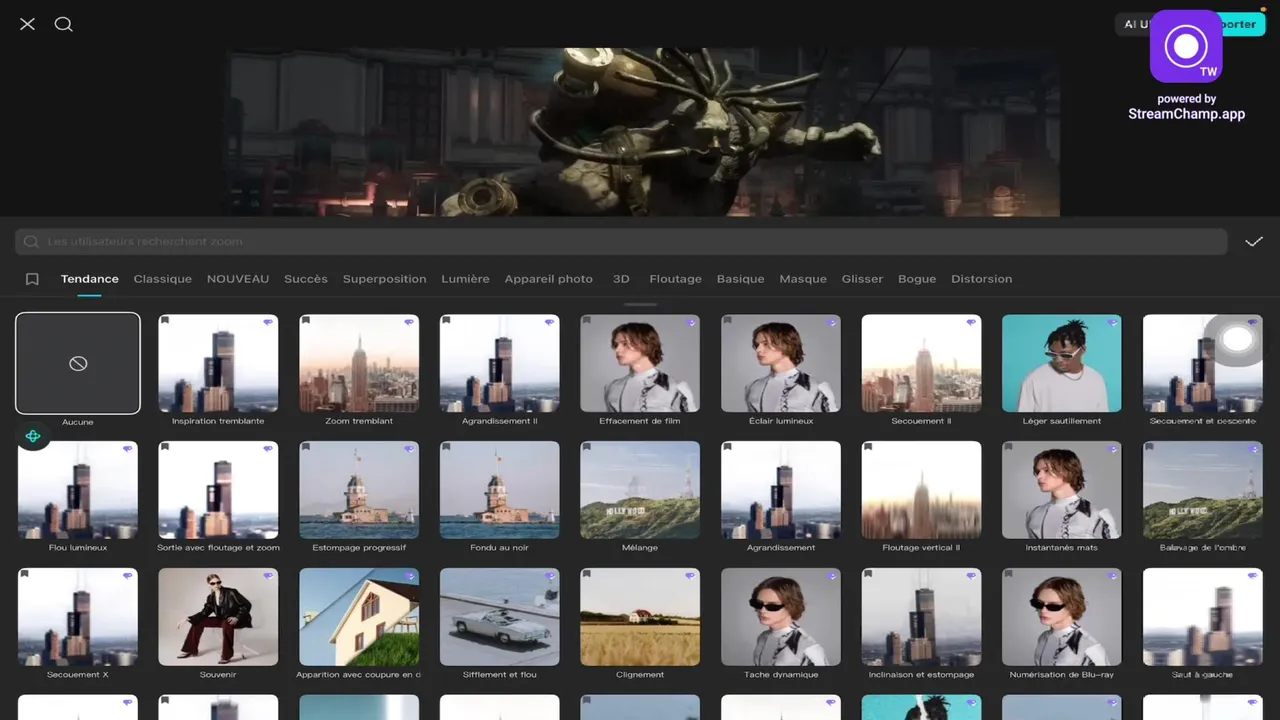Click the panel drag handle bar
The height and width of the screenshot is (720, 1280).
pyautogui.click(x=640, y=304)
